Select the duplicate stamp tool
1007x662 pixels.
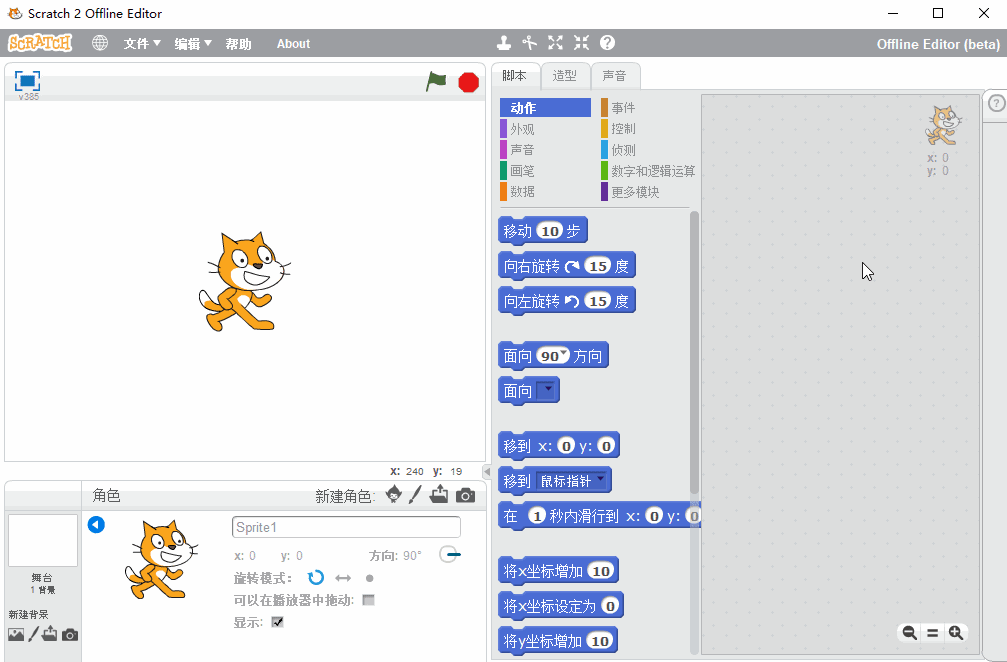pyautogui.click(x=504, y=43)
